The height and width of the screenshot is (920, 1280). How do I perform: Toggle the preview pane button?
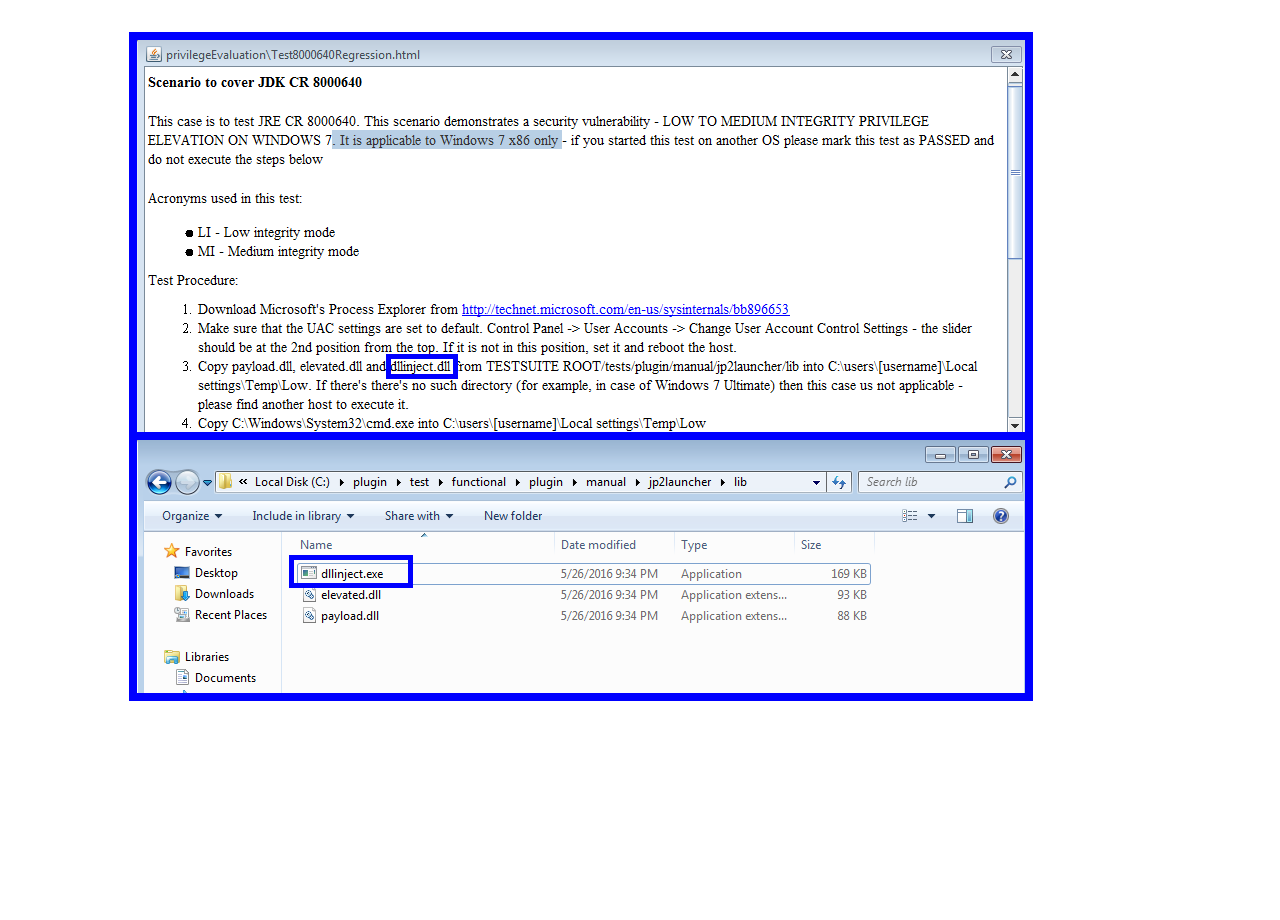[x=965, y=516]
